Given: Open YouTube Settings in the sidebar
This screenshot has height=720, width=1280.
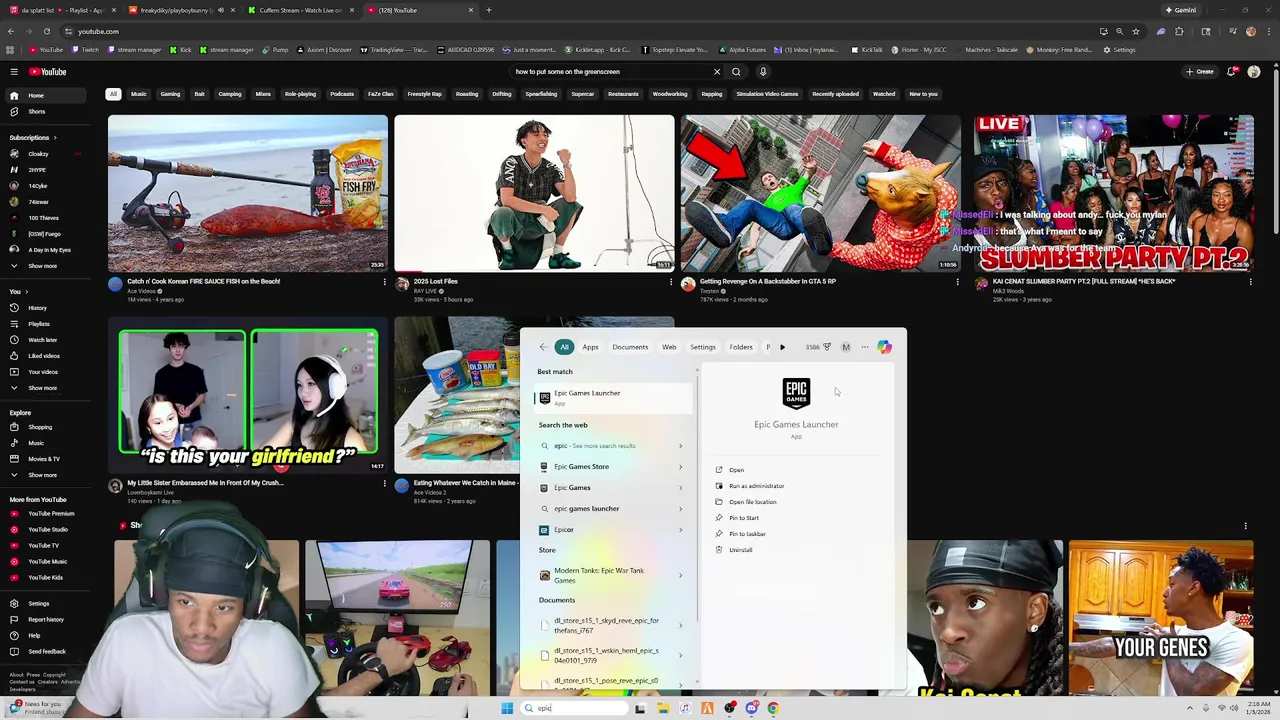Looking at the screenshot, I should coord(48,603).
